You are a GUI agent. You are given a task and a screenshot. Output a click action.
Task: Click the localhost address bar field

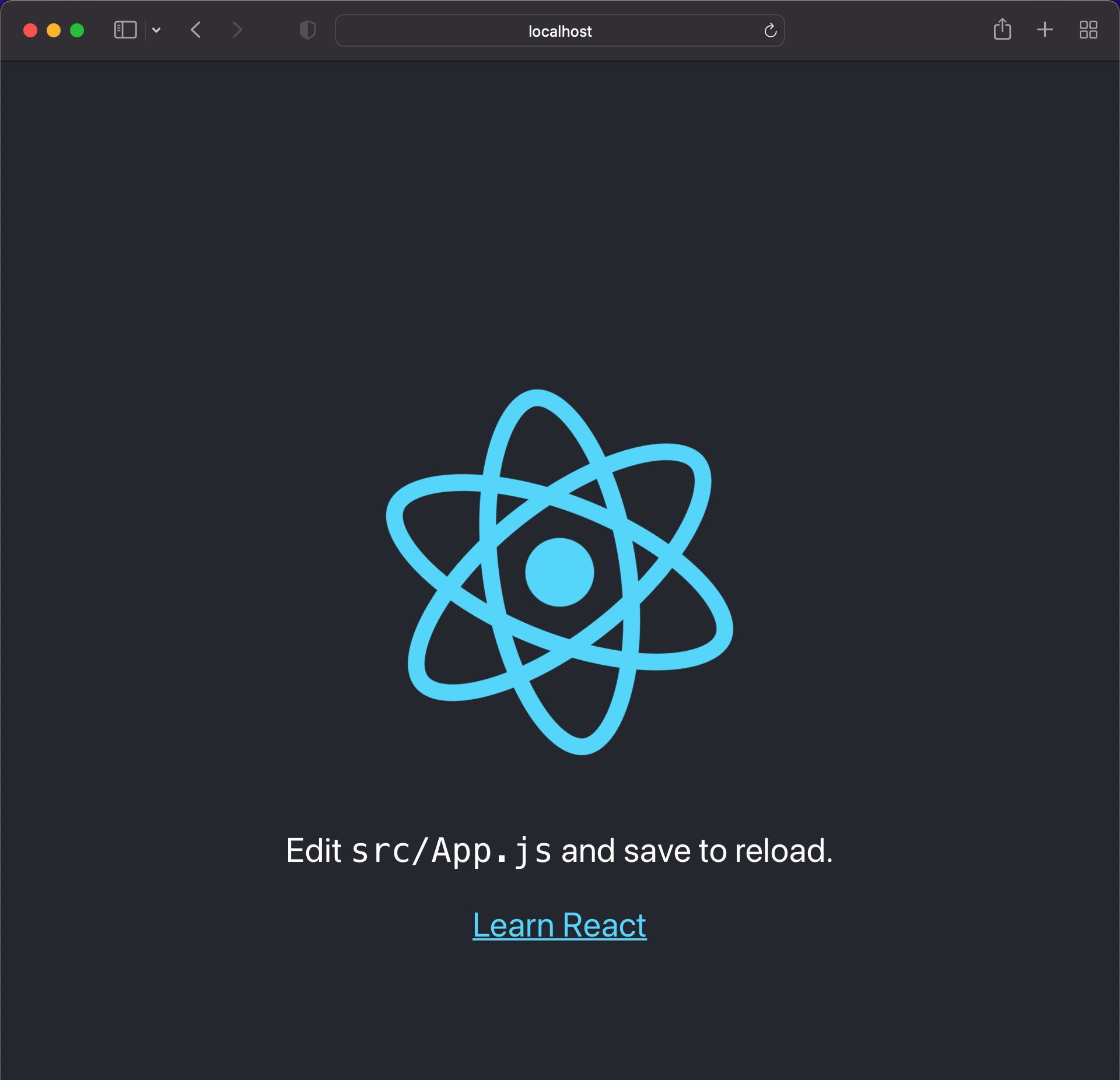coord(443,30)
